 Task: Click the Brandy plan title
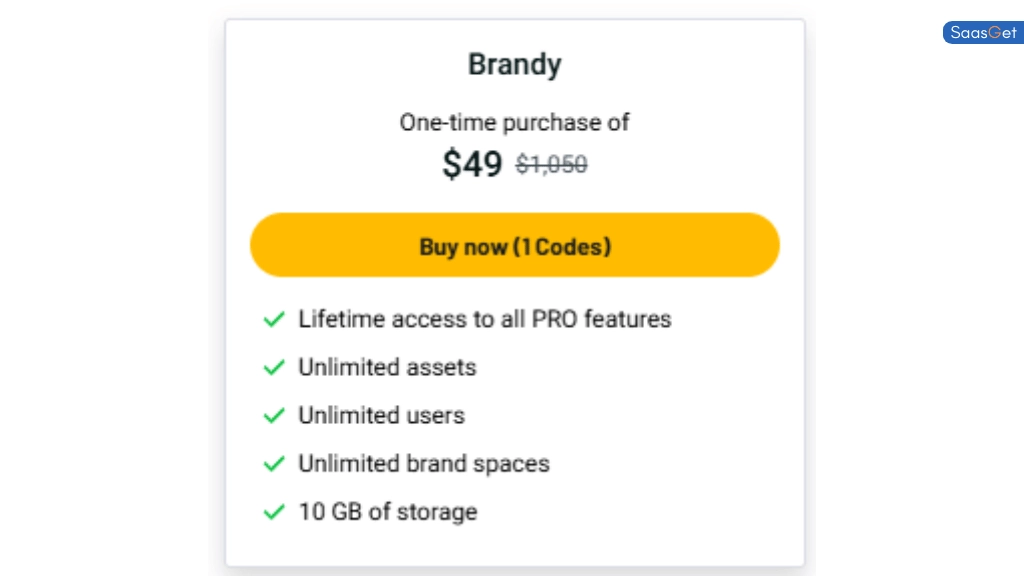pos(514,64)
